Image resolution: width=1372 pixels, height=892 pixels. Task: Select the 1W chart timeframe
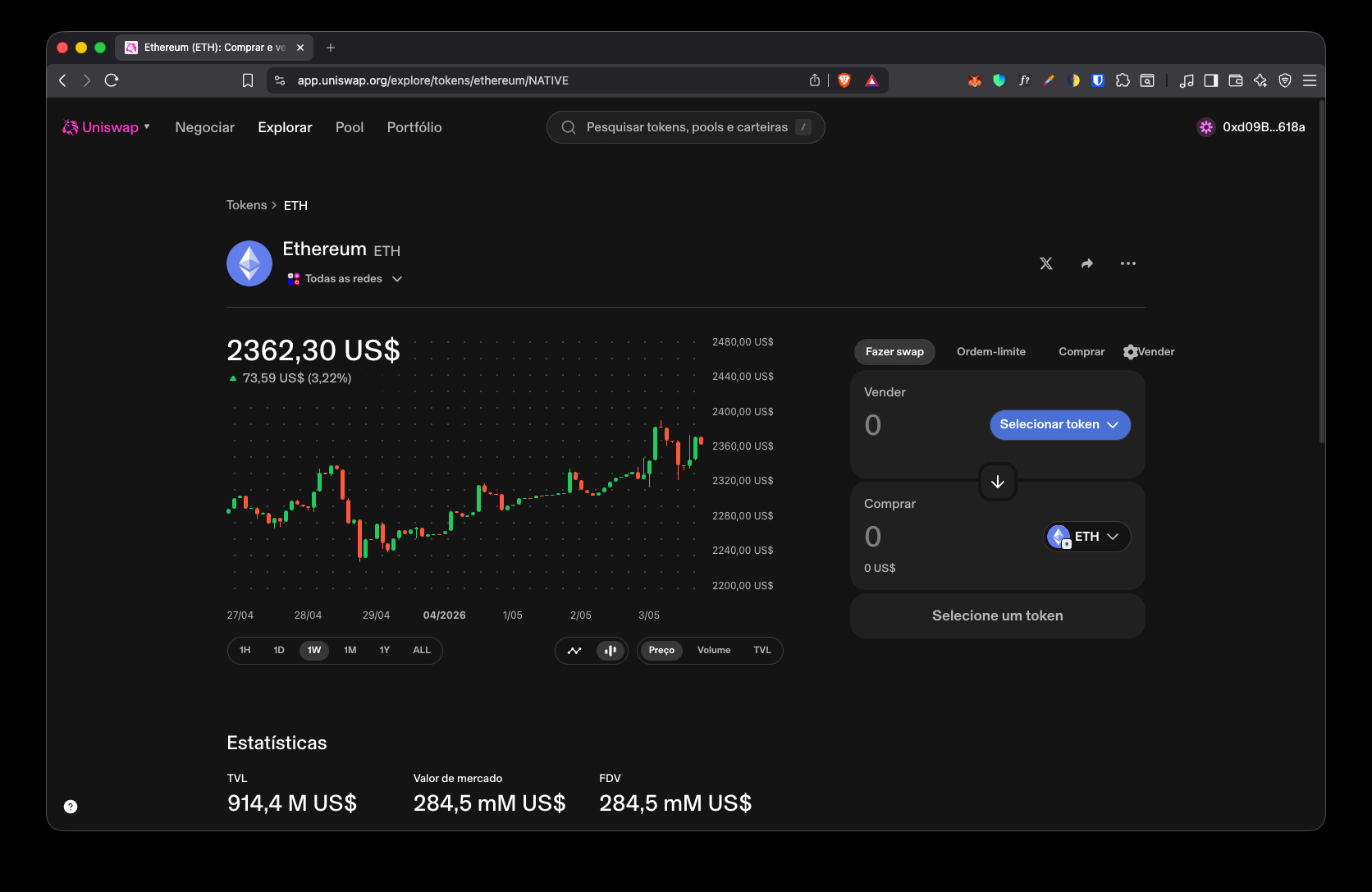(x=314, y=650)
